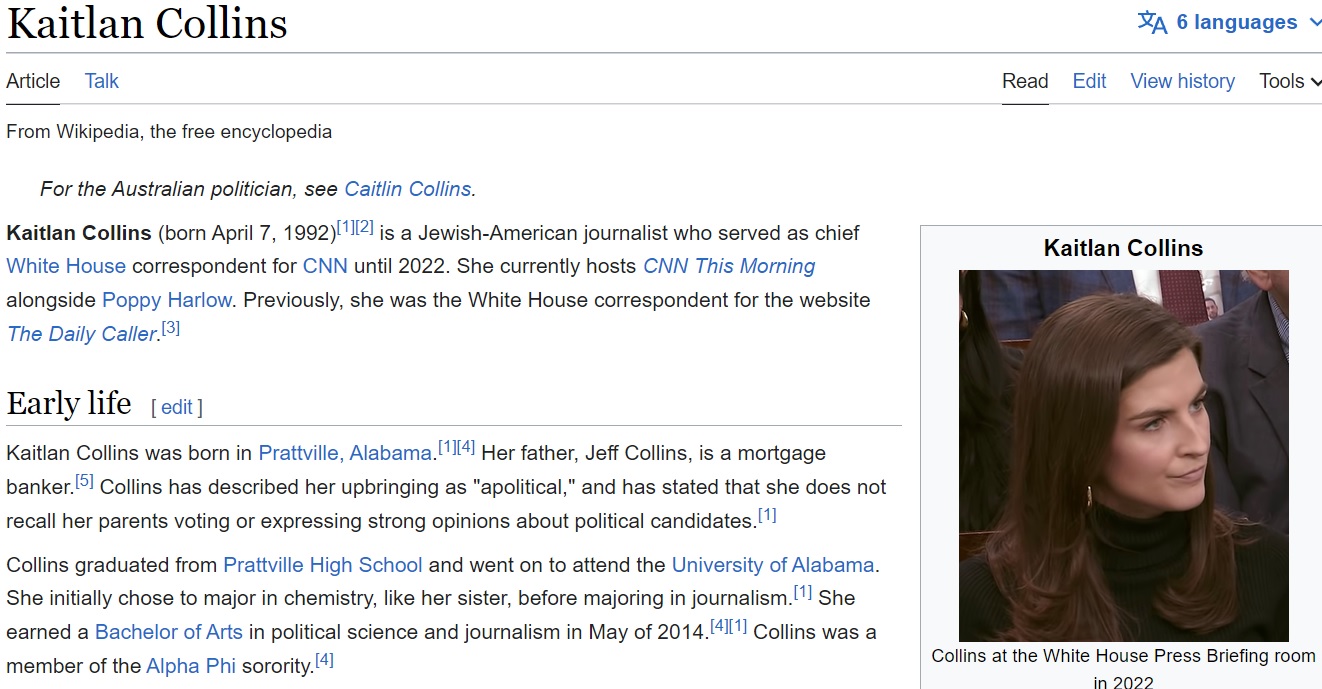Click the Kaitlan Collins page title

click(147, 24)
